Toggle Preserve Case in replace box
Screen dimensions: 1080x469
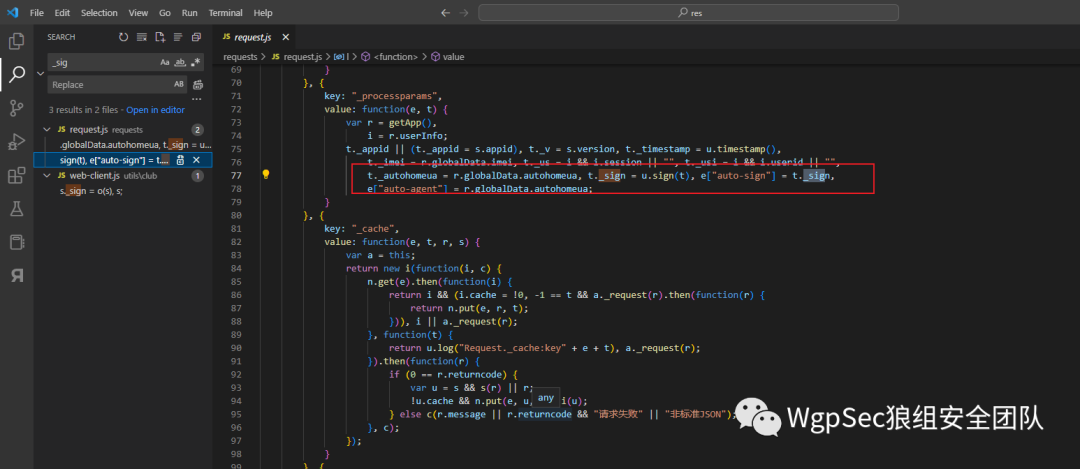179,85
